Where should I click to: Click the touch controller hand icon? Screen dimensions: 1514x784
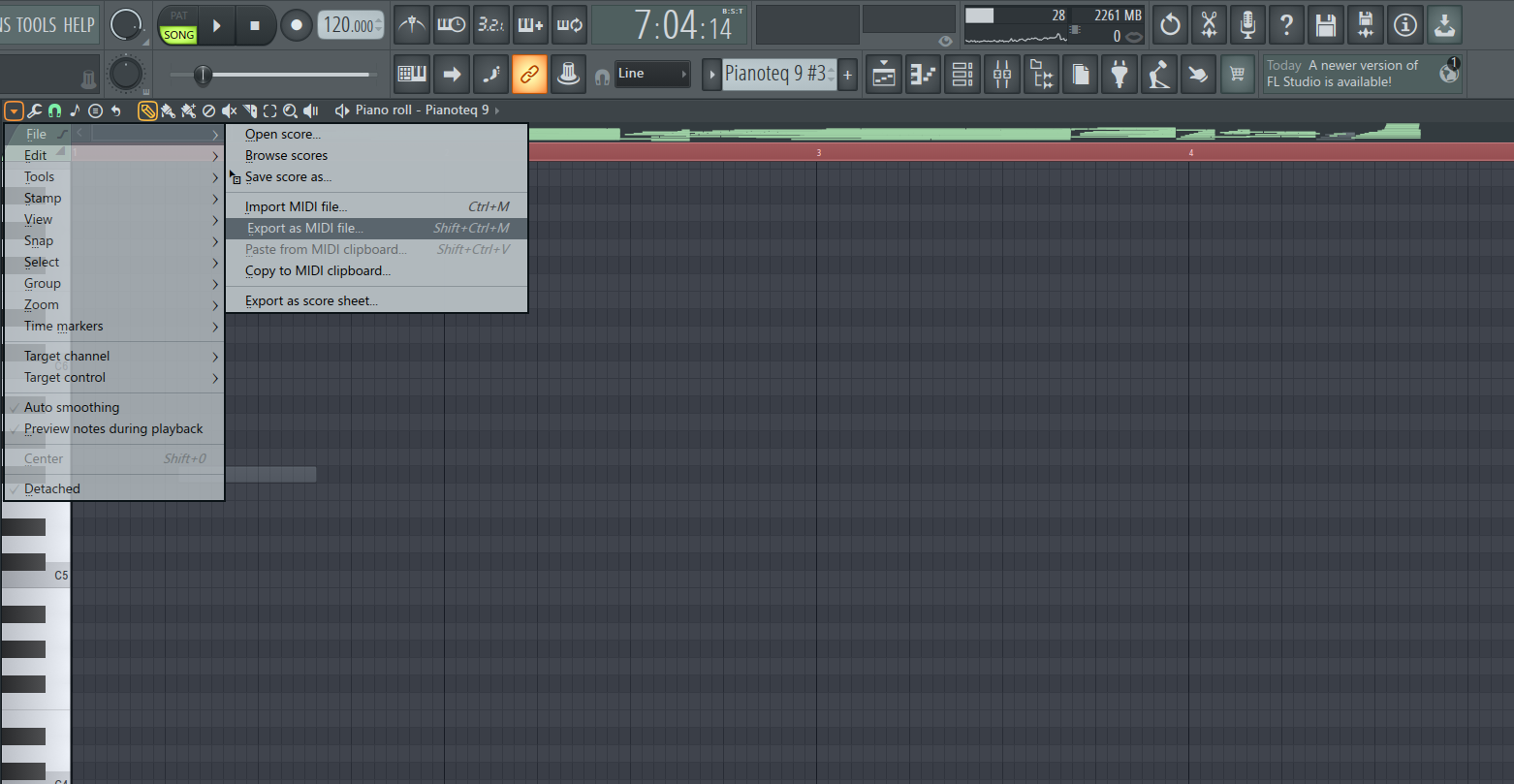tap(1198, 74)
